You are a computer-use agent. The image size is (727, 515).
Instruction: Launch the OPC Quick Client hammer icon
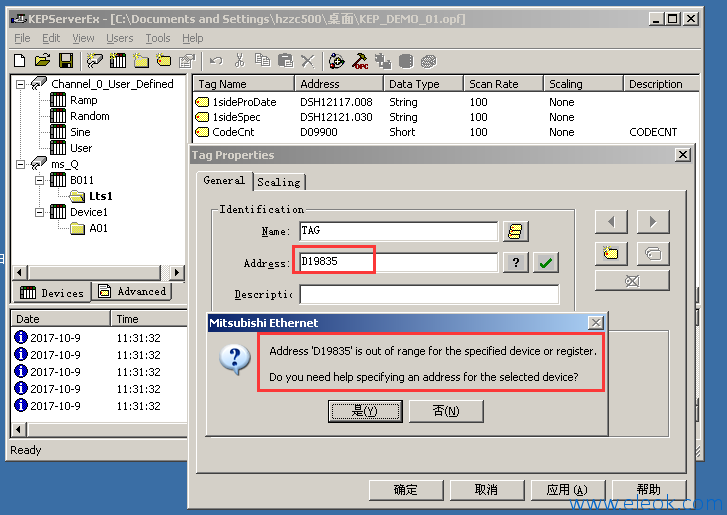360,61
